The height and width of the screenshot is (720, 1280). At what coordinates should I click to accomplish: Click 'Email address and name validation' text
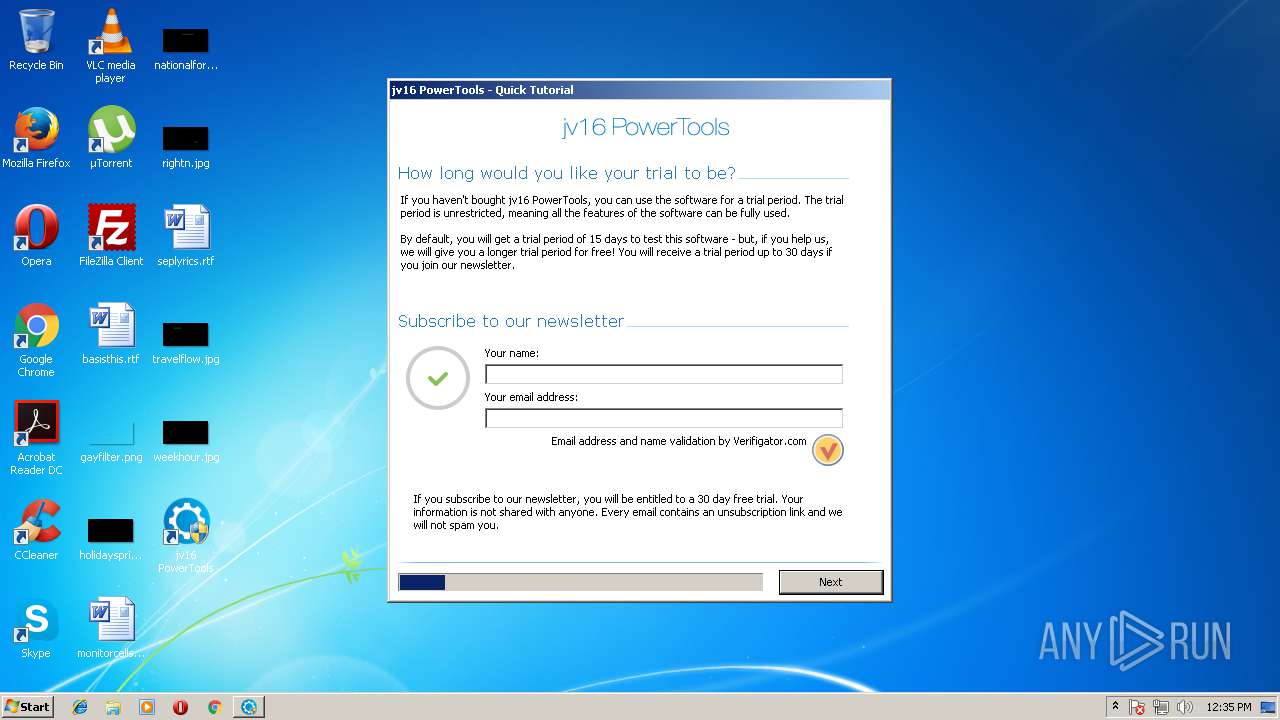coord(679,441)
